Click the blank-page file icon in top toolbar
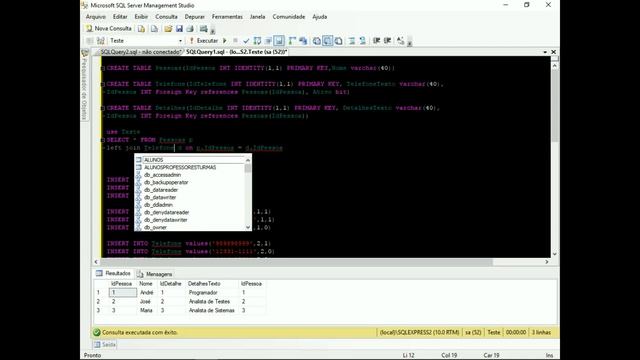640x360 pixels. point(154,29)
